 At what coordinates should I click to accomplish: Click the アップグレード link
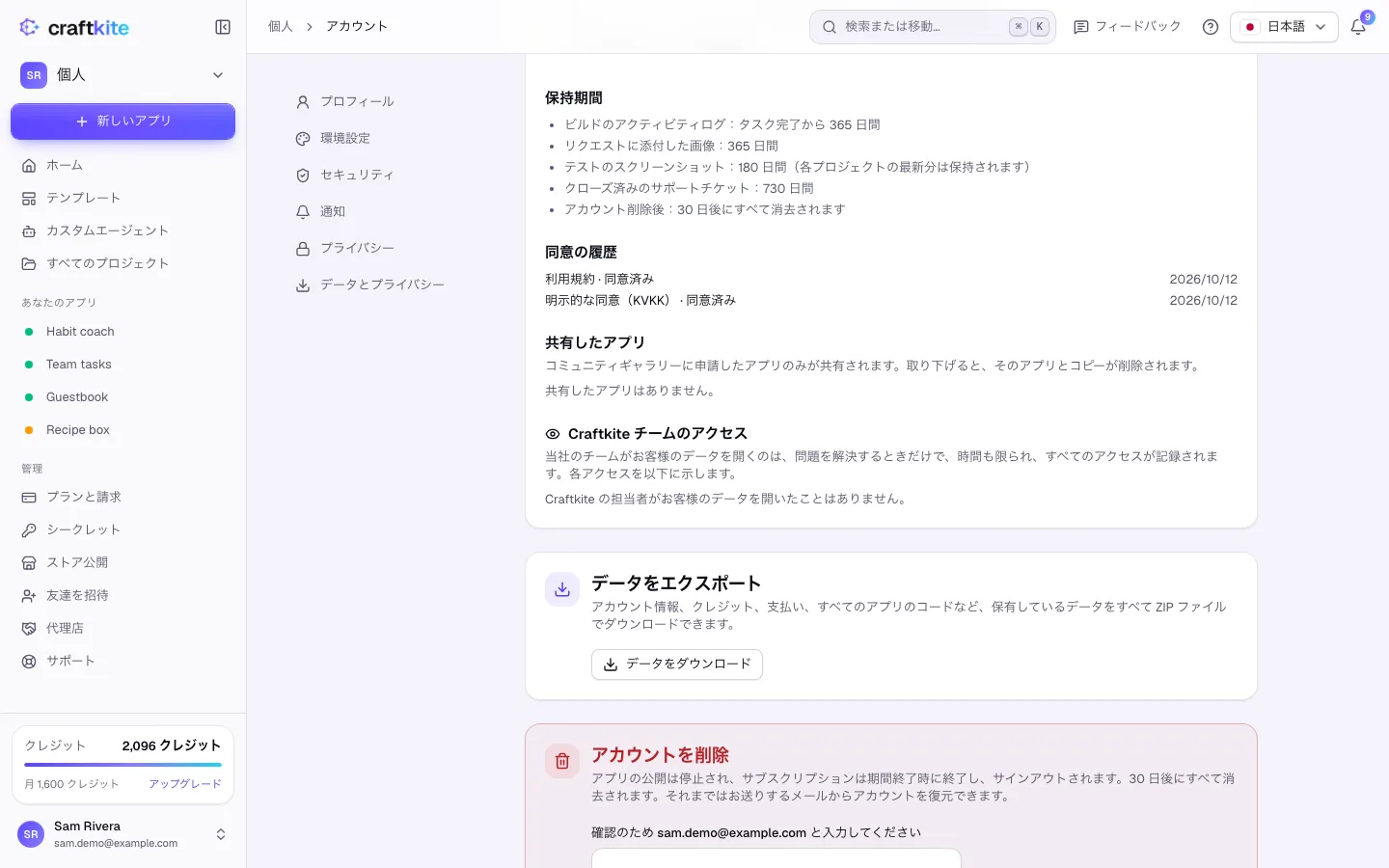(x=185, y=784)
